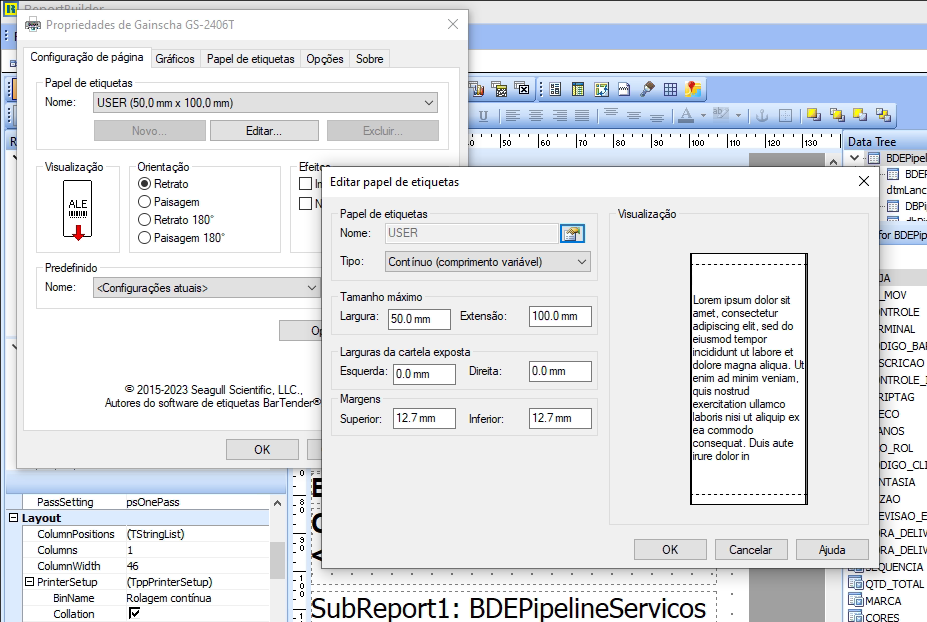Click the paintbrush icon in the toolbar
The width and height of the screenshot is (927, 622).
click(x=647, y=89)
